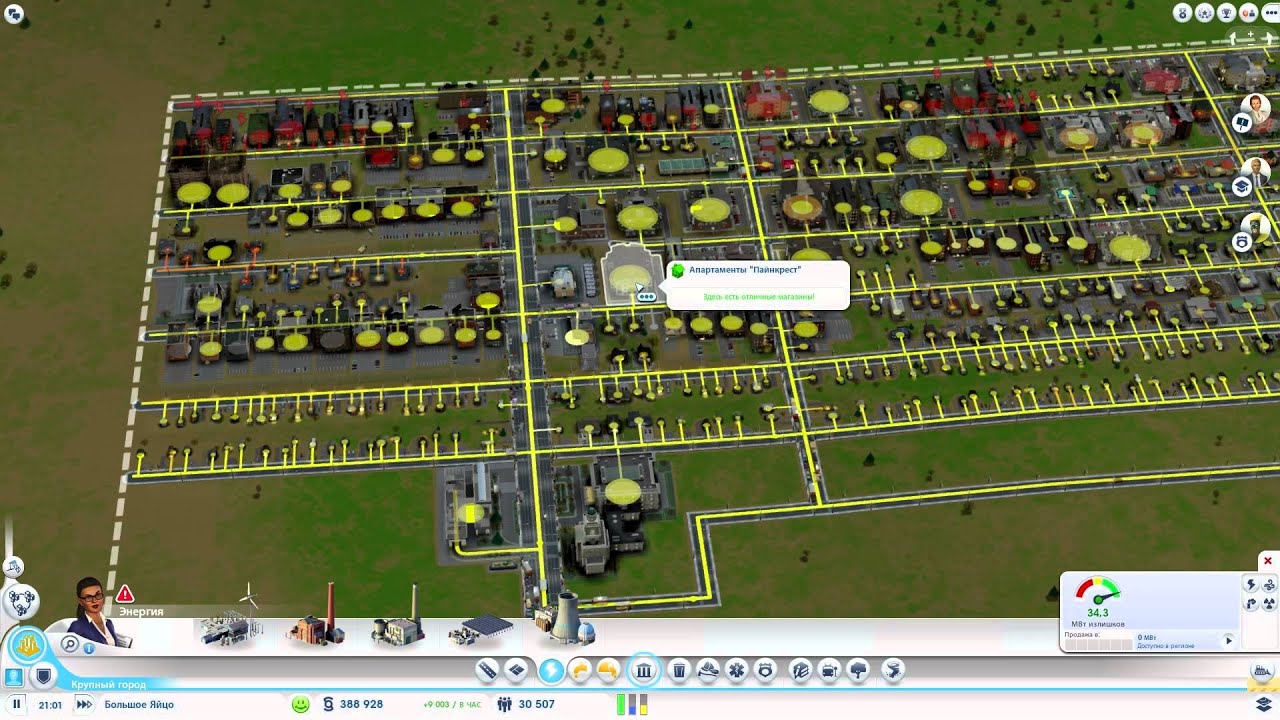1280x720 pixels.
Task: Open the Education menu
Action: (x=800, y=670)
